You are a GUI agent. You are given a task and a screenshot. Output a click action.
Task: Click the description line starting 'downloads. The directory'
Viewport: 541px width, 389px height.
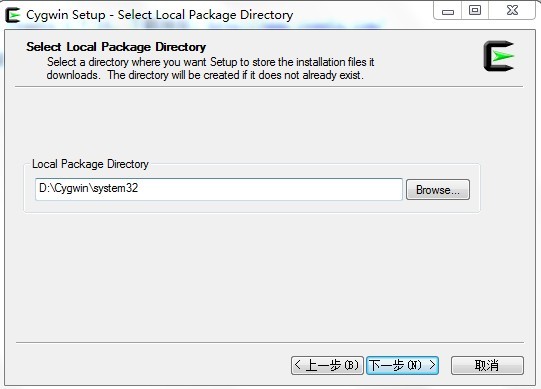coord(205,75)
